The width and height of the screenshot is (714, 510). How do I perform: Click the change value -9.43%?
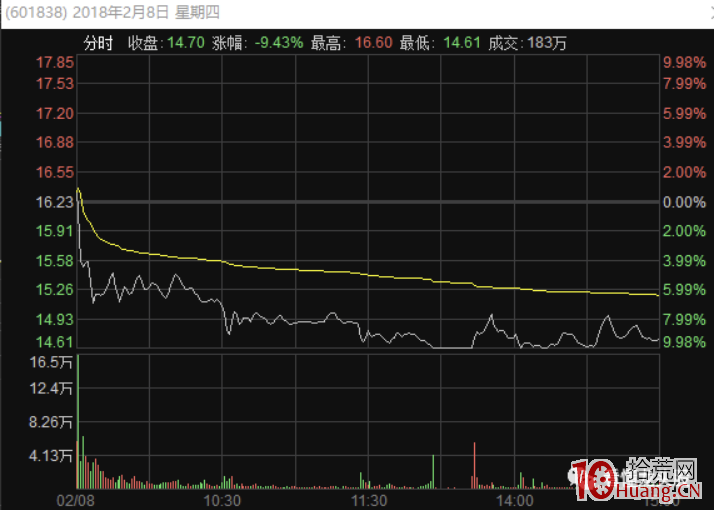tap(279, 43)
